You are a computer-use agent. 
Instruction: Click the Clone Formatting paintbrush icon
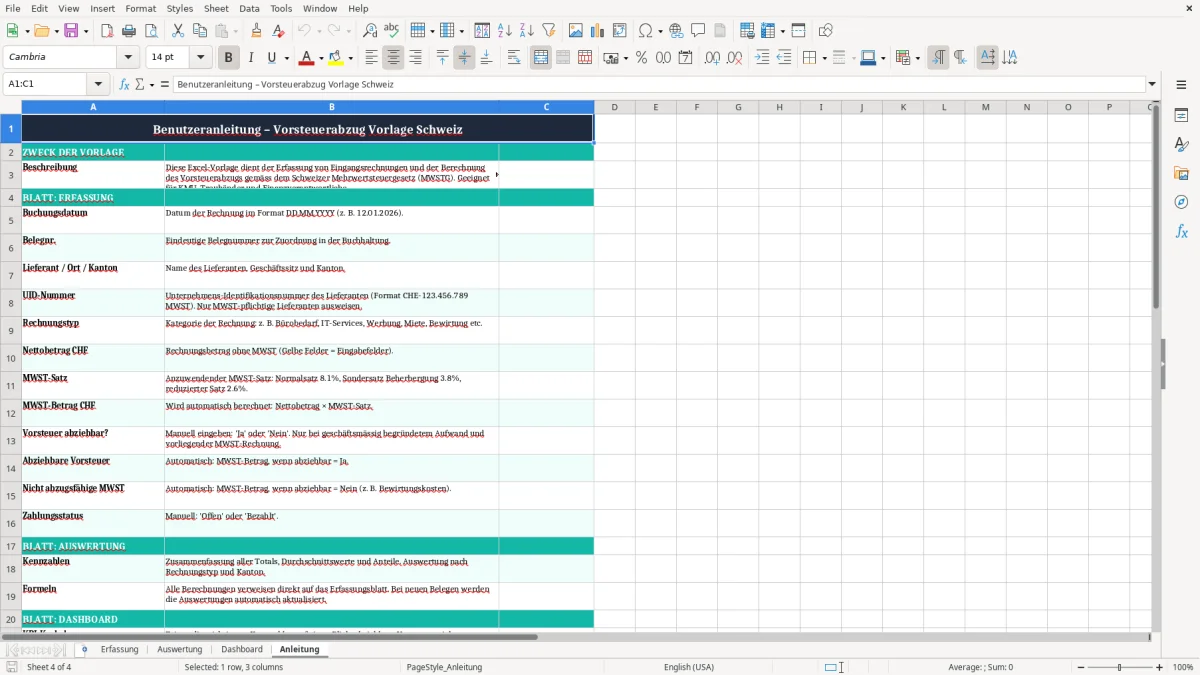tap(257, 30)
